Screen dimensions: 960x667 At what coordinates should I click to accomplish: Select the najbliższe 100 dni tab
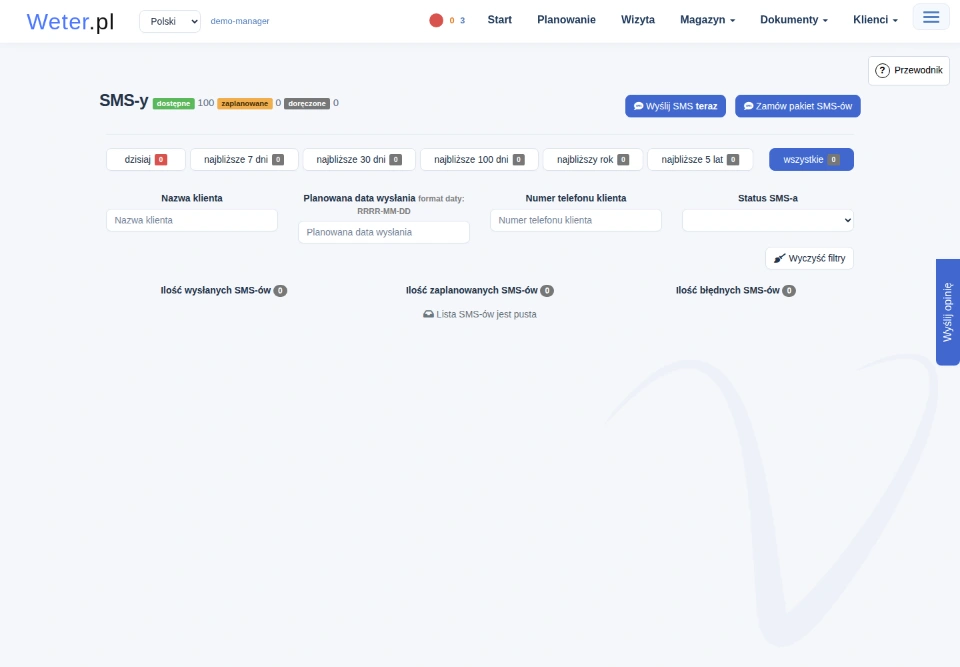(x=479, y=159)
